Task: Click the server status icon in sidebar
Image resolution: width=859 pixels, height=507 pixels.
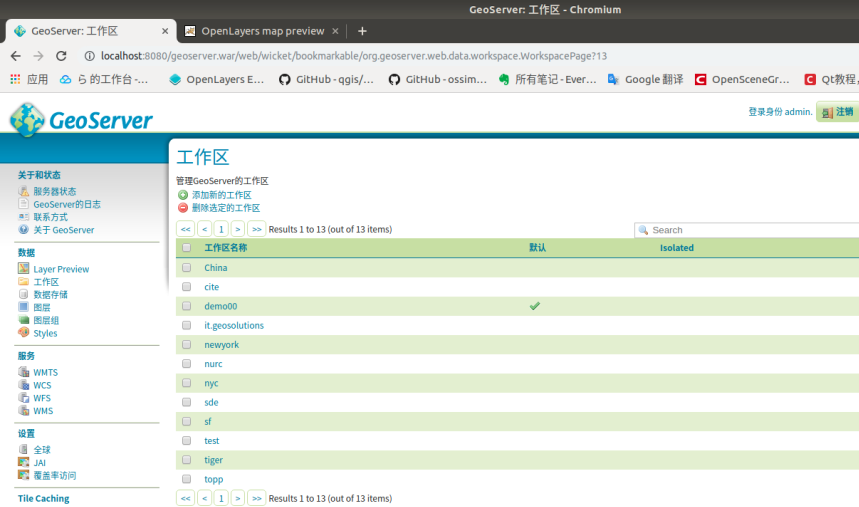Action: click(x=23, y=191)
